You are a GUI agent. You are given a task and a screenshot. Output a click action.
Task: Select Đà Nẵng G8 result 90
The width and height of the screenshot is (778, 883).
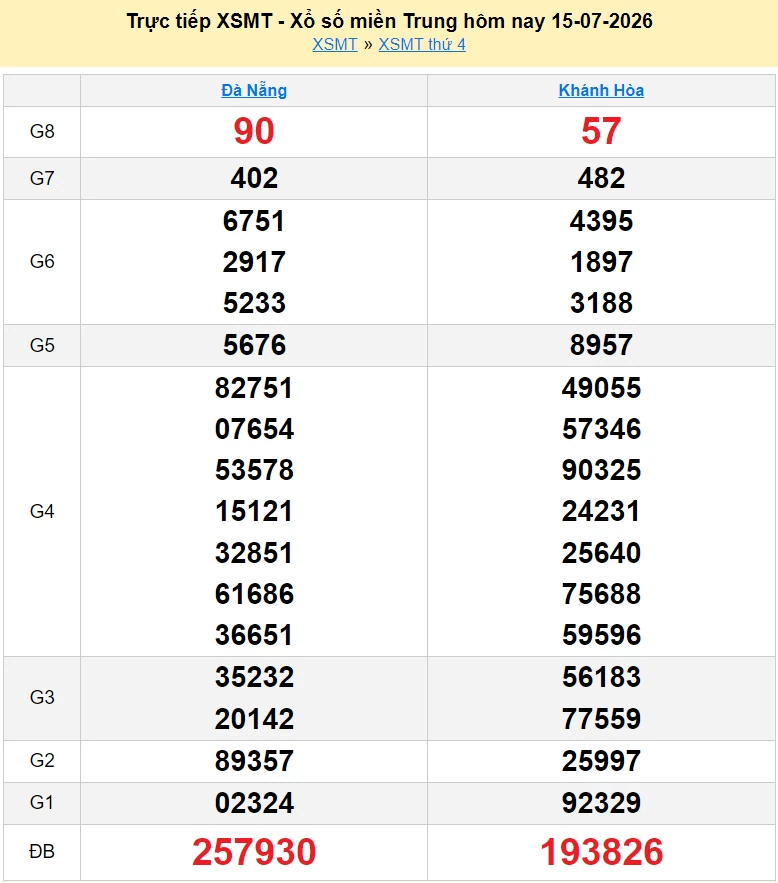pyautogui.click(x=254, y=131)
